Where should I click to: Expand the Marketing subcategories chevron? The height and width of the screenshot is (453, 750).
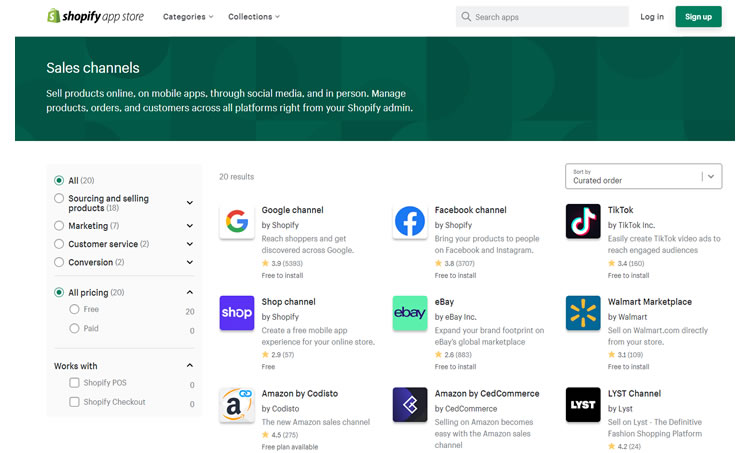point(190,226)
